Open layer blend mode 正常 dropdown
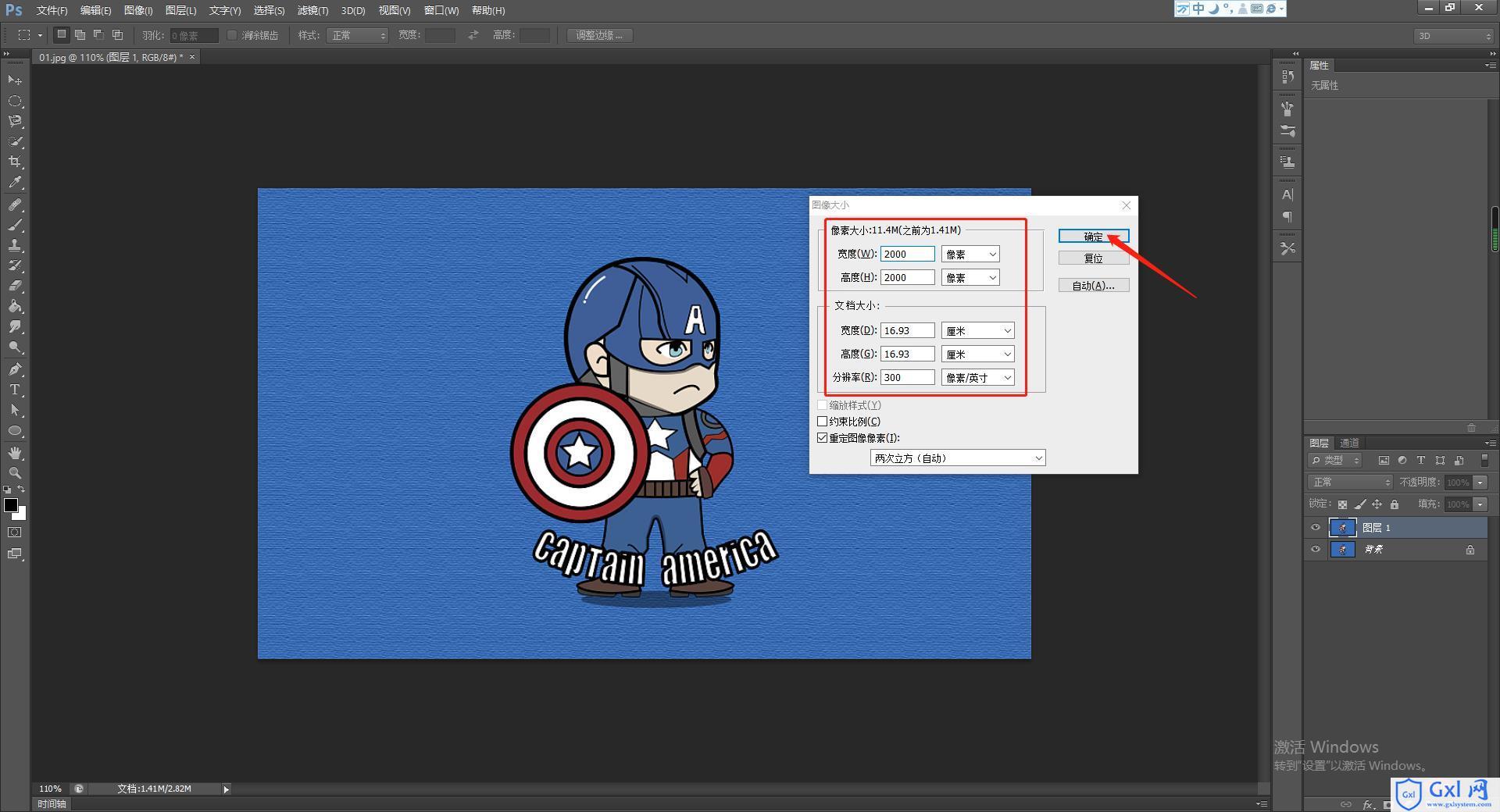This screenshot has width=1500, height=812. click(1350, 483)
